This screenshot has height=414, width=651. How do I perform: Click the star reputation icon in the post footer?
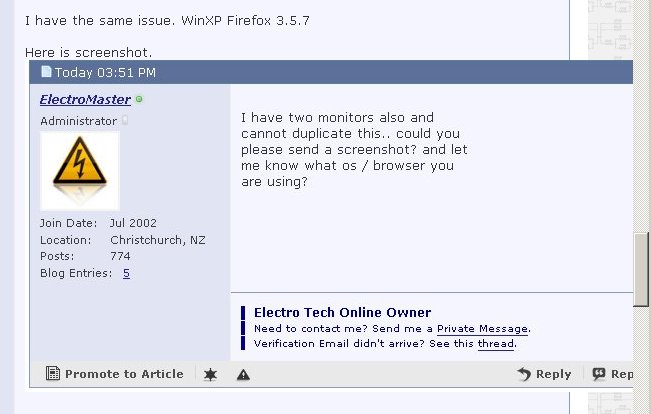pos(210,375)
